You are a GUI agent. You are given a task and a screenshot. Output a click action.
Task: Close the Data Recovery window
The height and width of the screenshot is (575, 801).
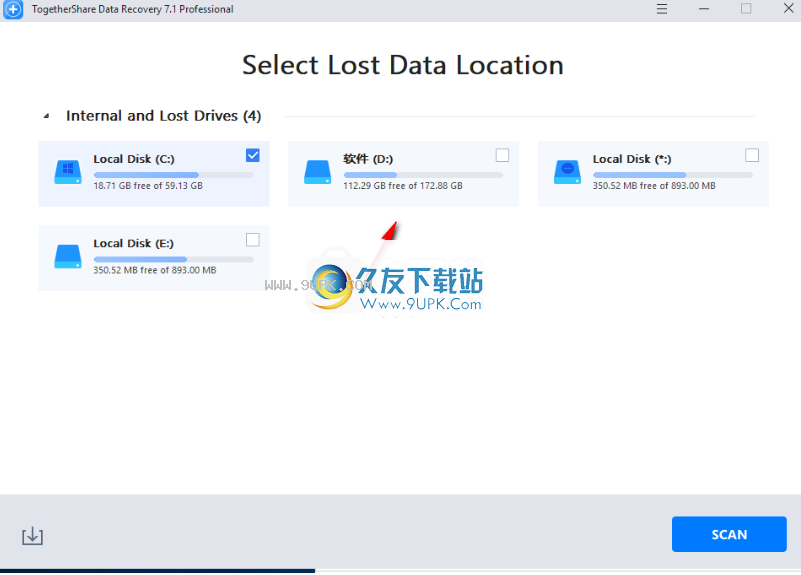point(788,9)
